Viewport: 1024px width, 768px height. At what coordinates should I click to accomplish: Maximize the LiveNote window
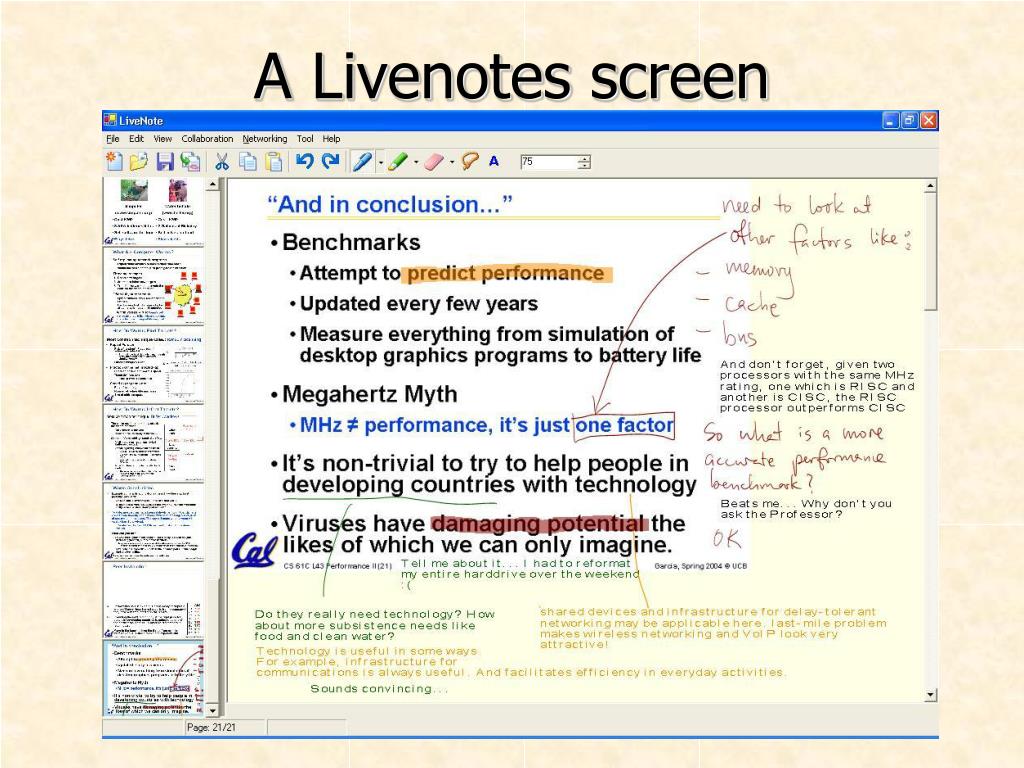909,120
